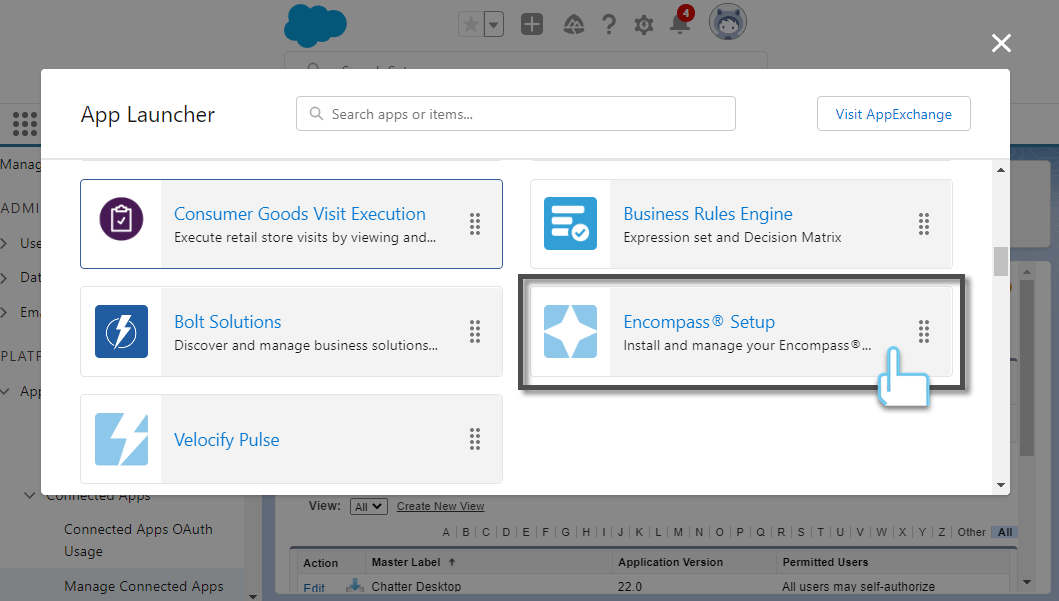Click drag handle on Encompass Setup card
1059x601 pixels.
[x=924, y=332]
